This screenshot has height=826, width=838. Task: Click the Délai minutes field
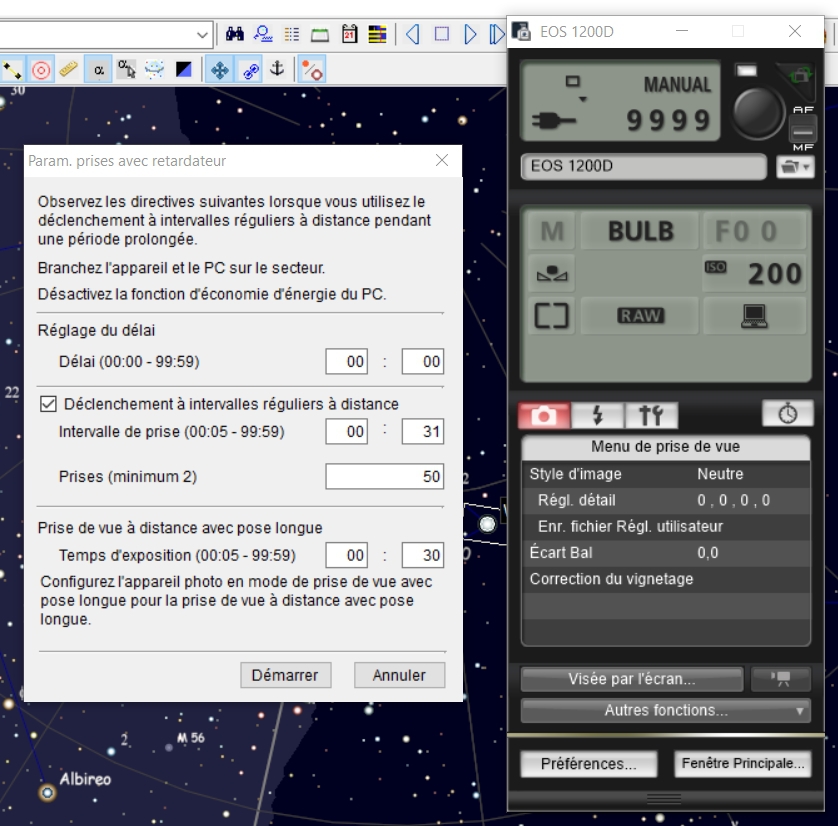point(346,362)
